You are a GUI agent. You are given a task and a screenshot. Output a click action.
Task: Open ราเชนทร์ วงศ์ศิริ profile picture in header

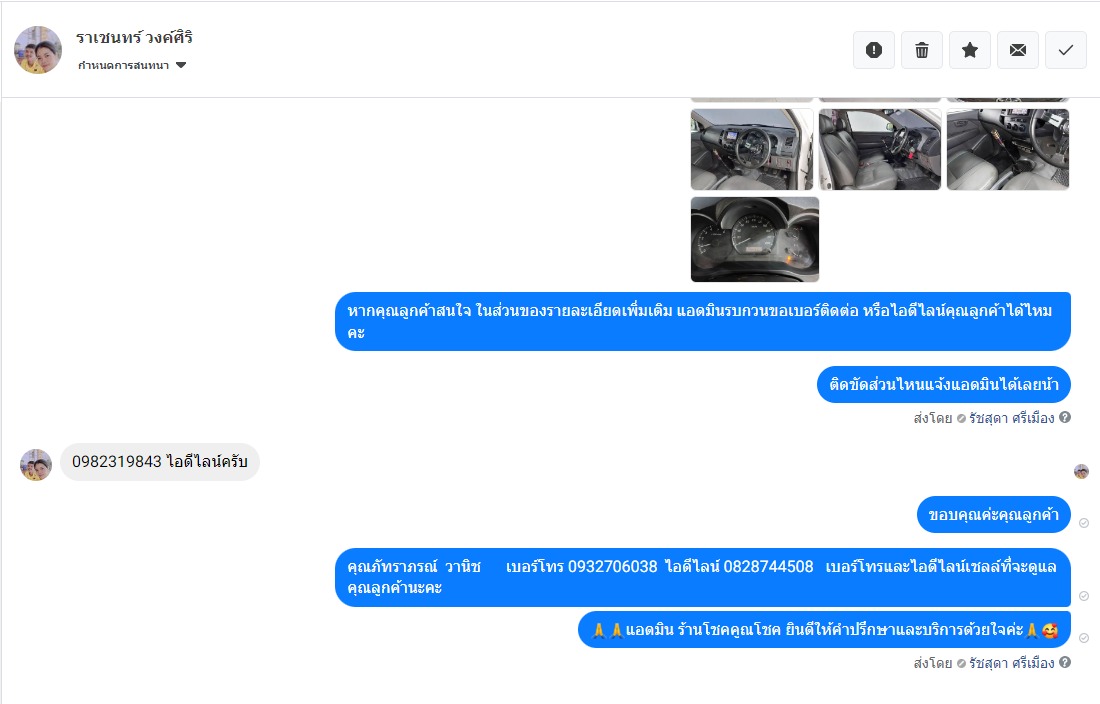pos(38,50)
